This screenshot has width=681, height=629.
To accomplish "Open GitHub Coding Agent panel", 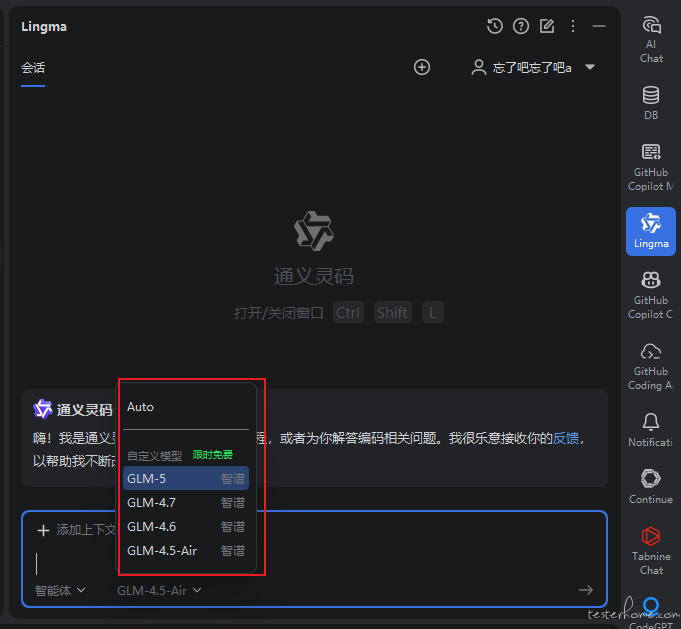I will tap(651, 365).
